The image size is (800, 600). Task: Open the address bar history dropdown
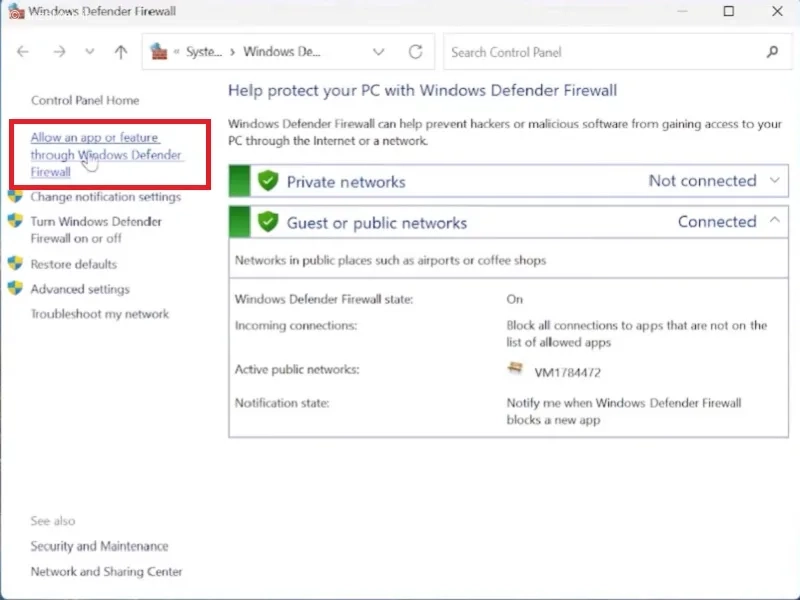[378, 52]
